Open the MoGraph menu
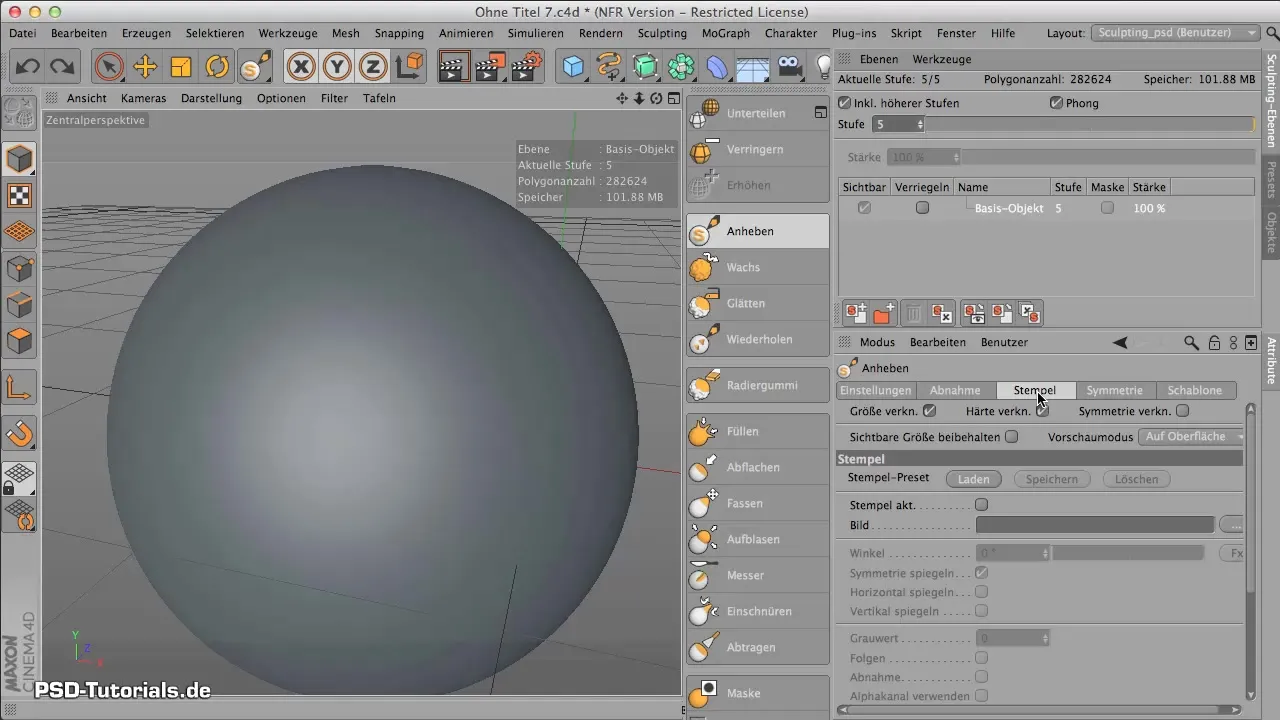This screenshot has height=720, width=1280. [724, 33]
